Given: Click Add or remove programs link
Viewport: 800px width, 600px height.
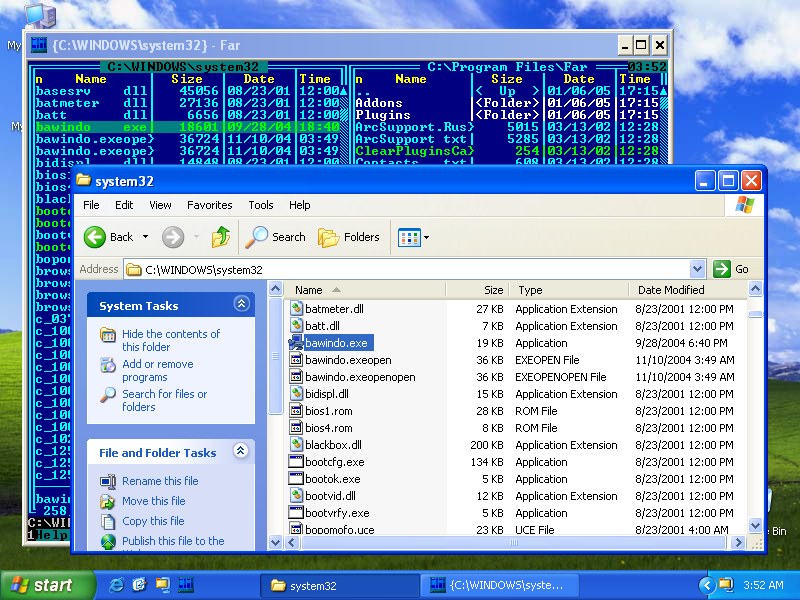Looking at the screenshot, I should (158, 370).
